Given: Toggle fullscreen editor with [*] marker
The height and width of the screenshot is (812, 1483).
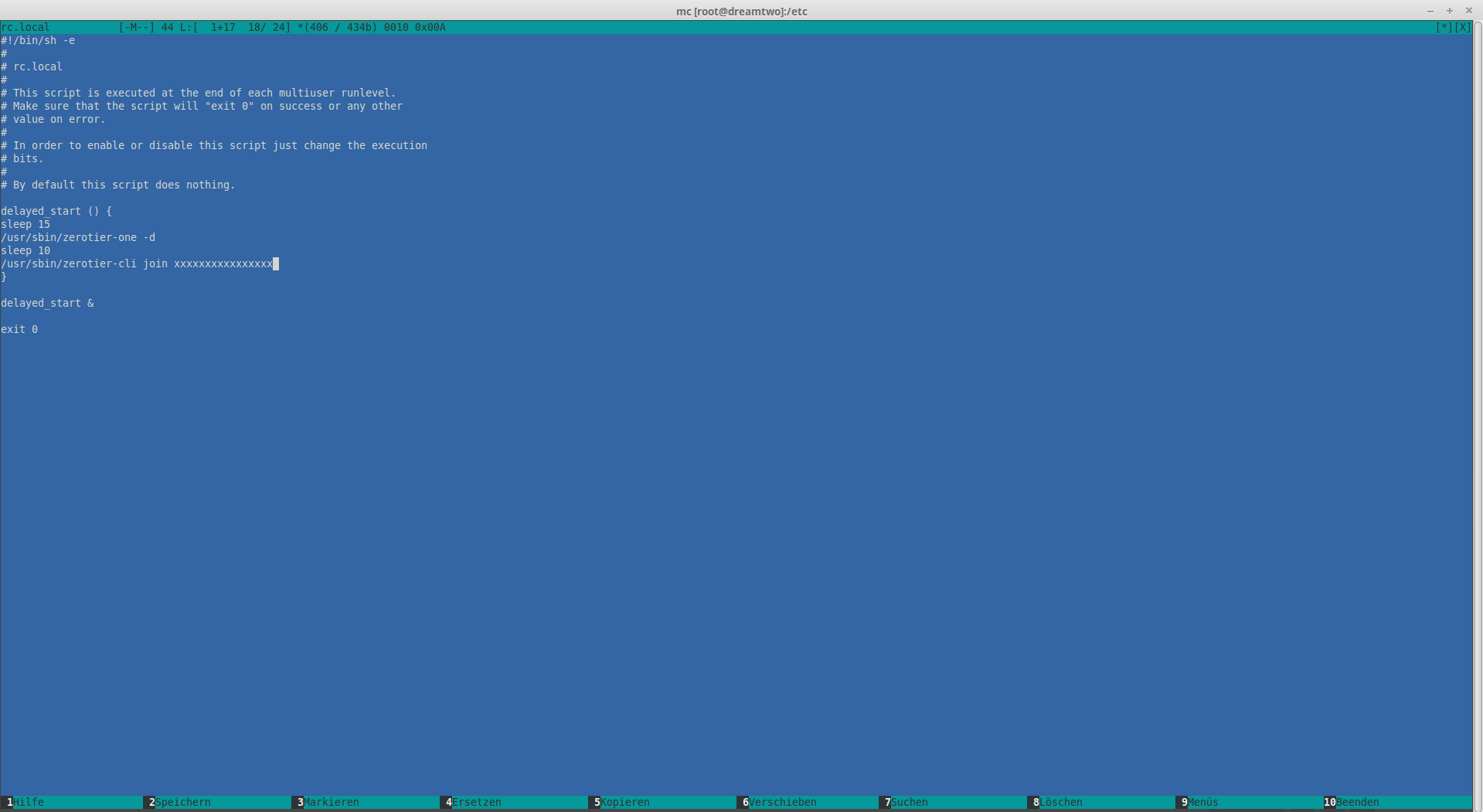Looking at the screenshot, I should tap(1444, 27).
